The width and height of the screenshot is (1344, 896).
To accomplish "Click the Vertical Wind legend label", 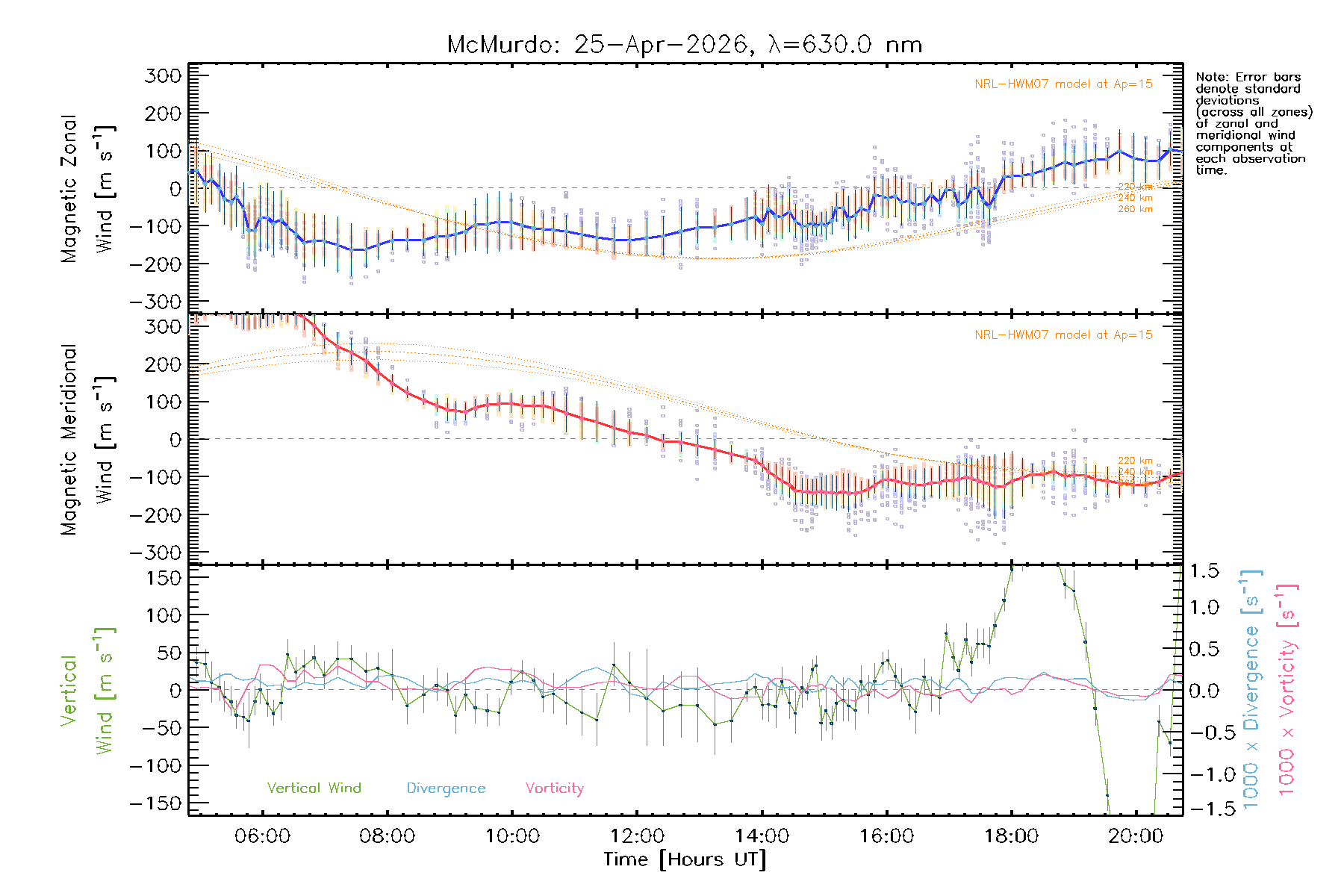I will click(x=314, y=788).
